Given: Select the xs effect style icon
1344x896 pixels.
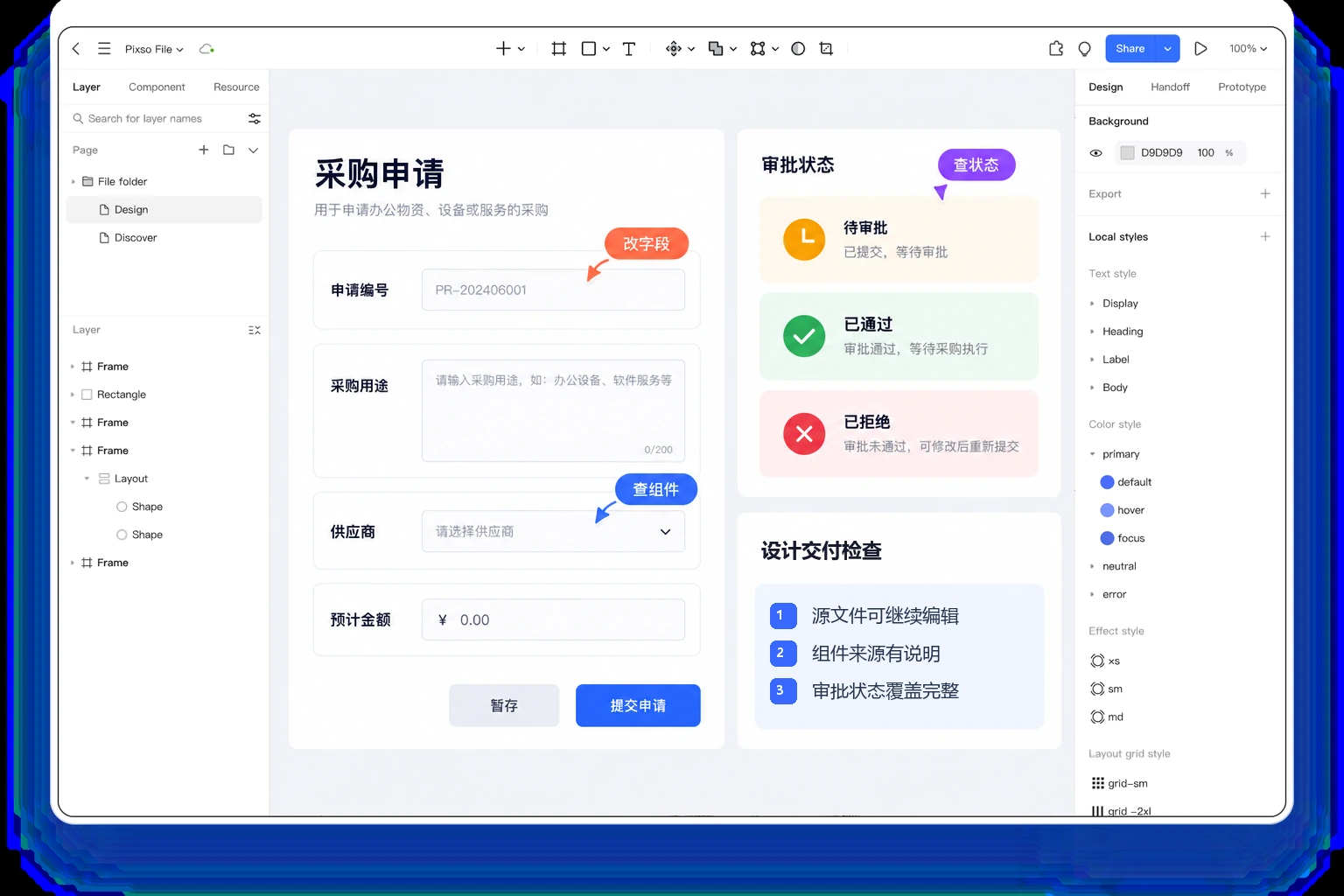Looking at the screenshot, I should [x=1097, y=661].
